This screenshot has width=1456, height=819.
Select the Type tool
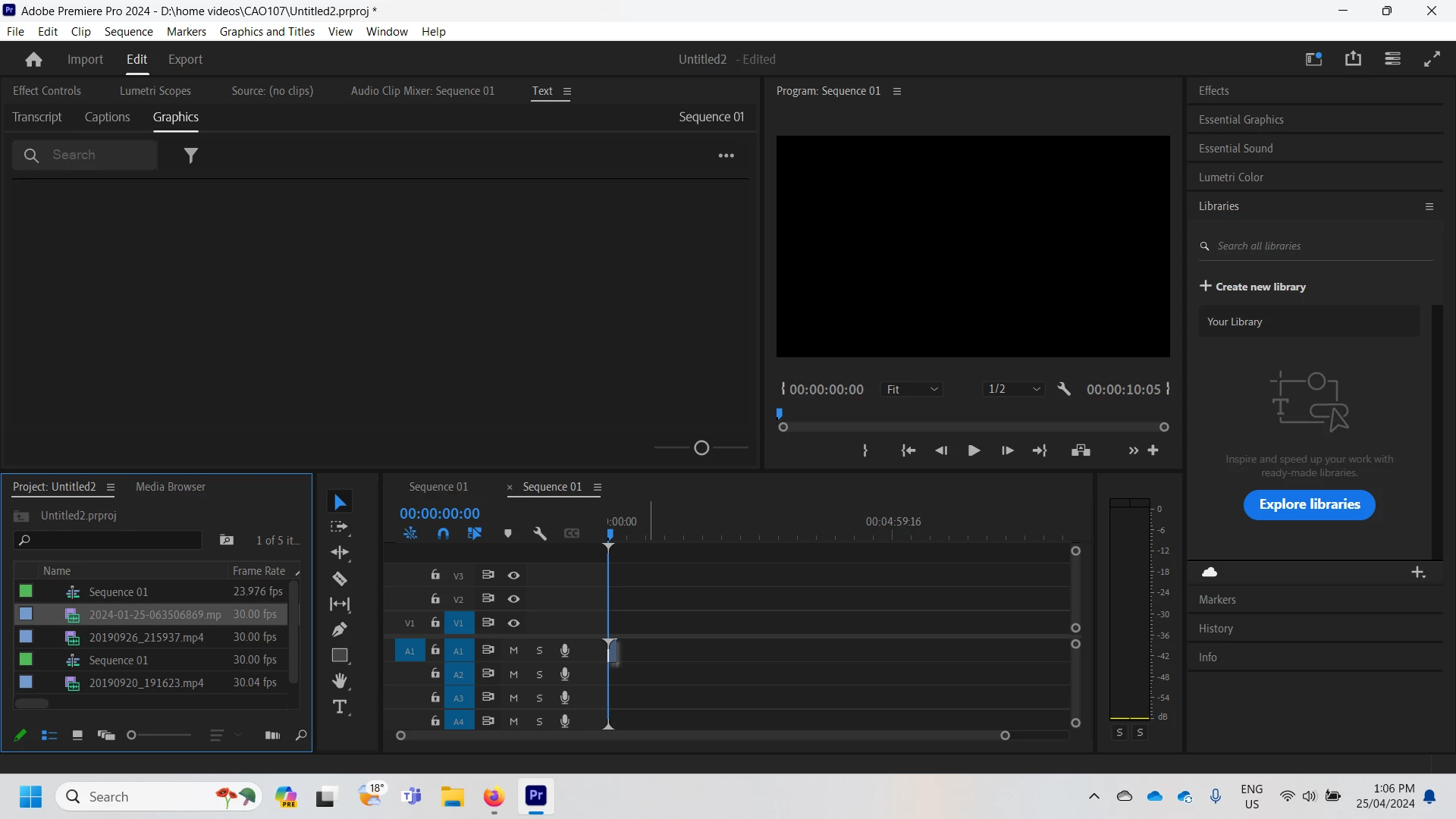pyautogui.click(x=340, y=708)
